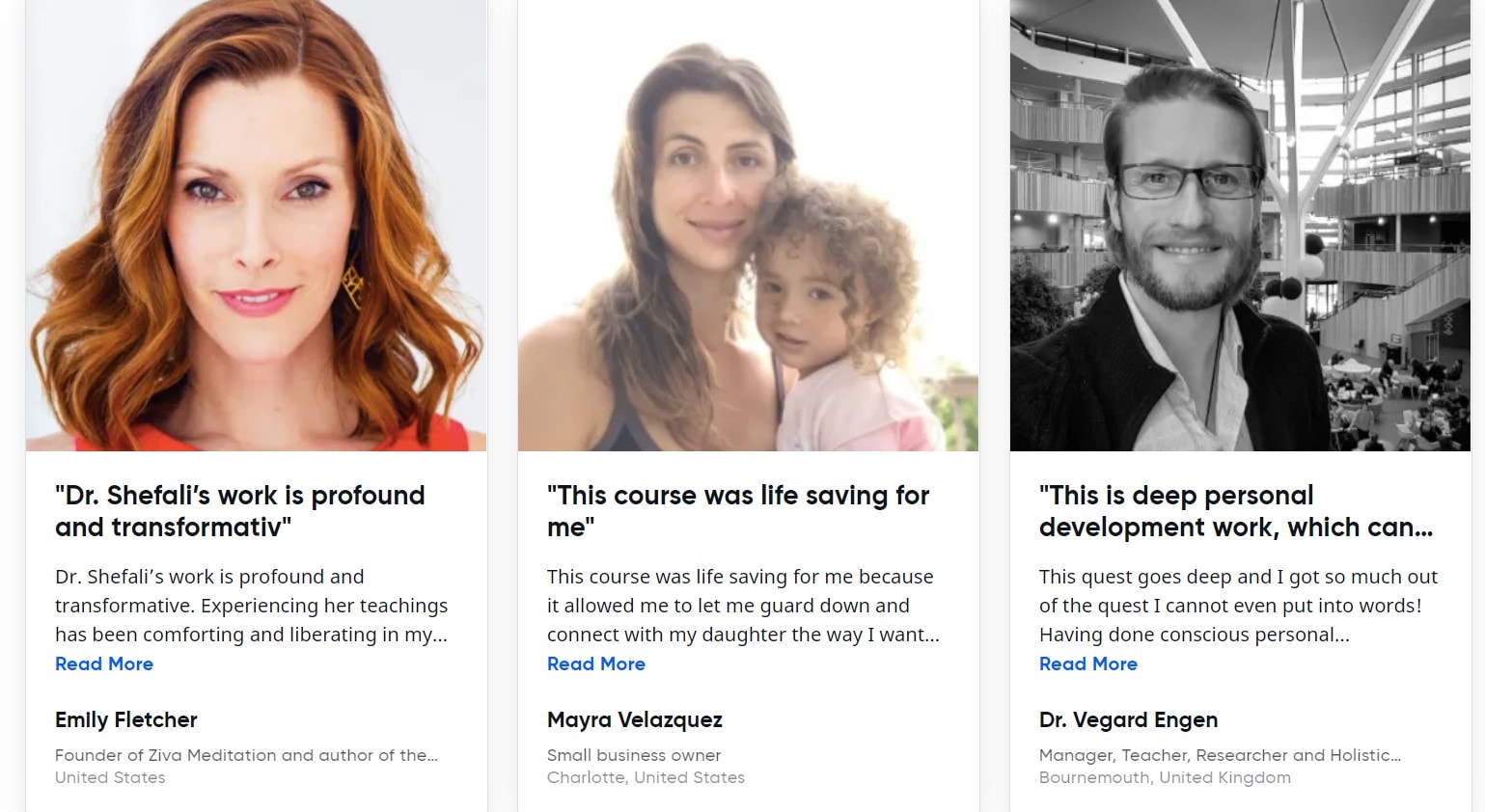
Task: Click the "Founder of Ziva Meditation" description
Action: (x=246, y=755)
